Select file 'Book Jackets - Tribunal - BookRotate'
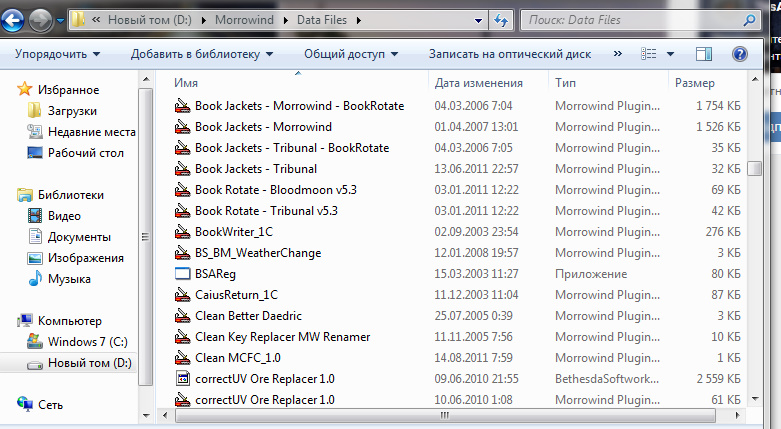 [292, 147]
